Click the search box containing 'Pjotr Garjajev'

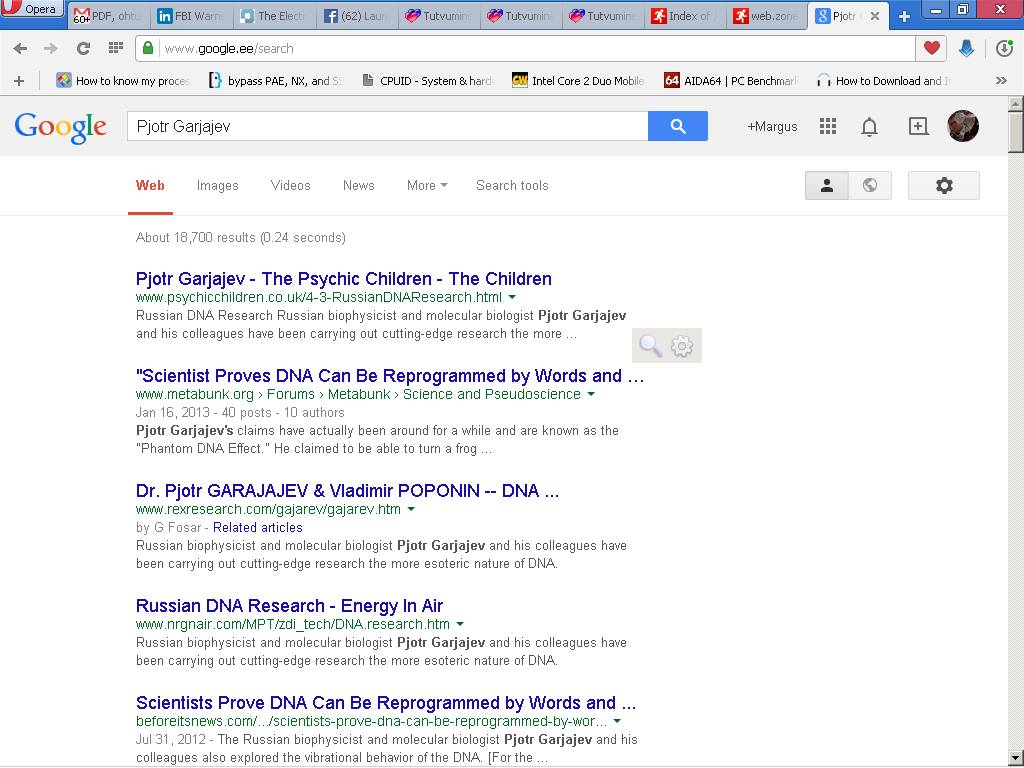pos(387,126)
